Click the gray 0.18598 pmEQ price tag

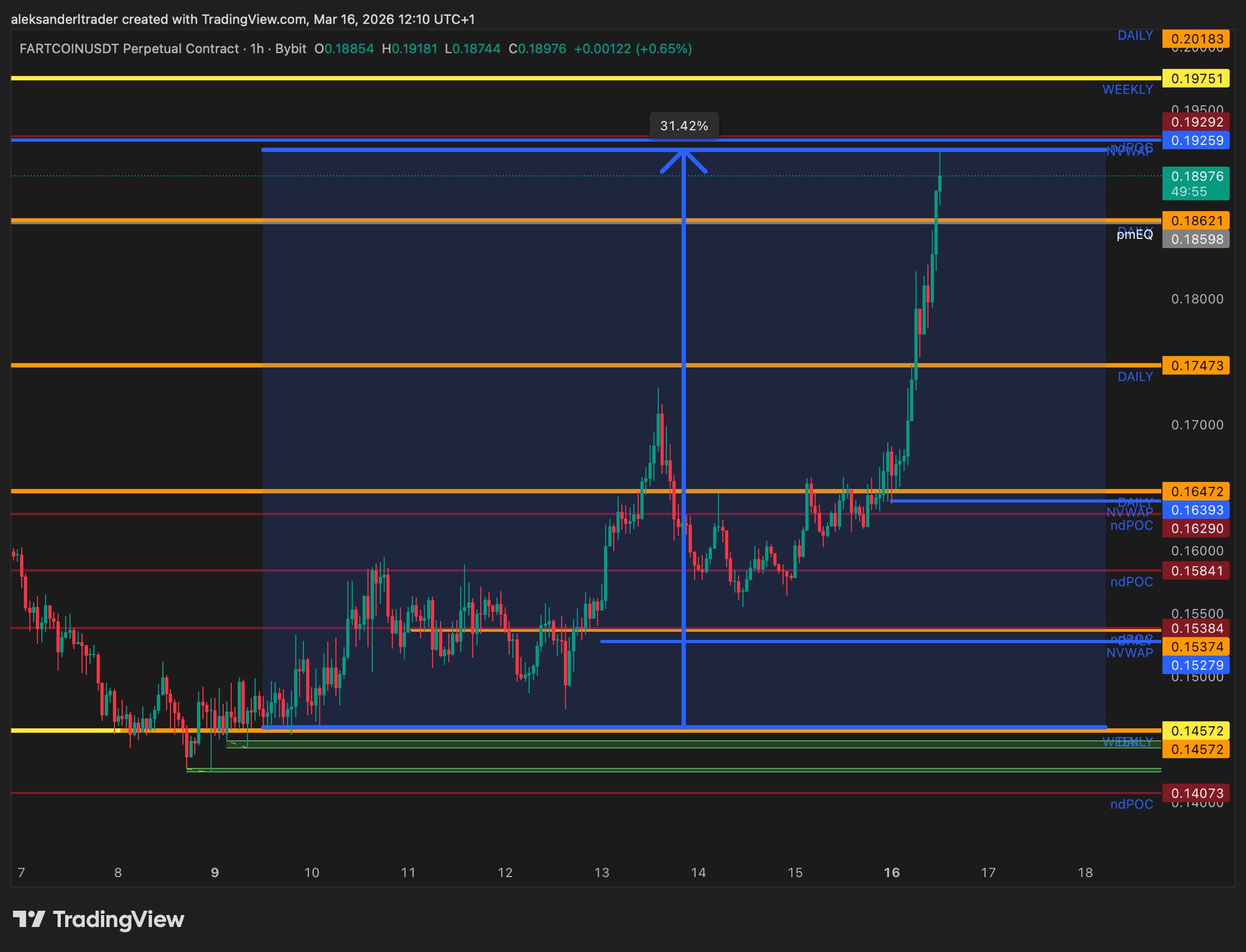pyautogui.click(x=1196, y=239)
